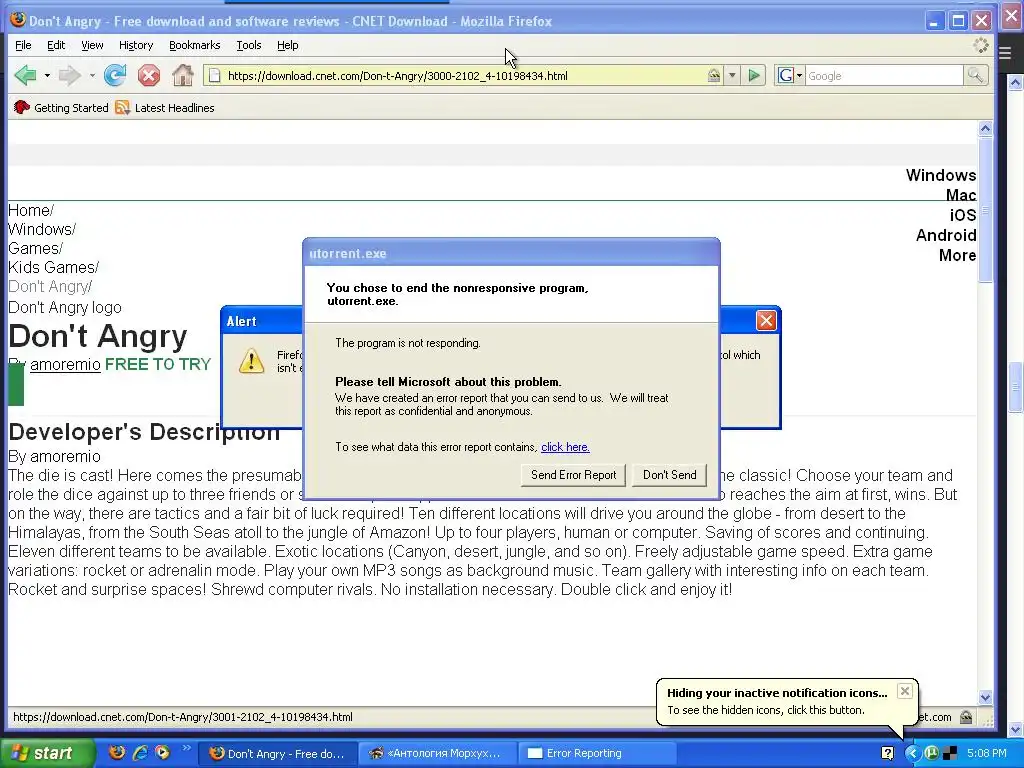Open the Tools menu
The width and height of the screenshot is (1024, 768).
[x=249, y=45]
